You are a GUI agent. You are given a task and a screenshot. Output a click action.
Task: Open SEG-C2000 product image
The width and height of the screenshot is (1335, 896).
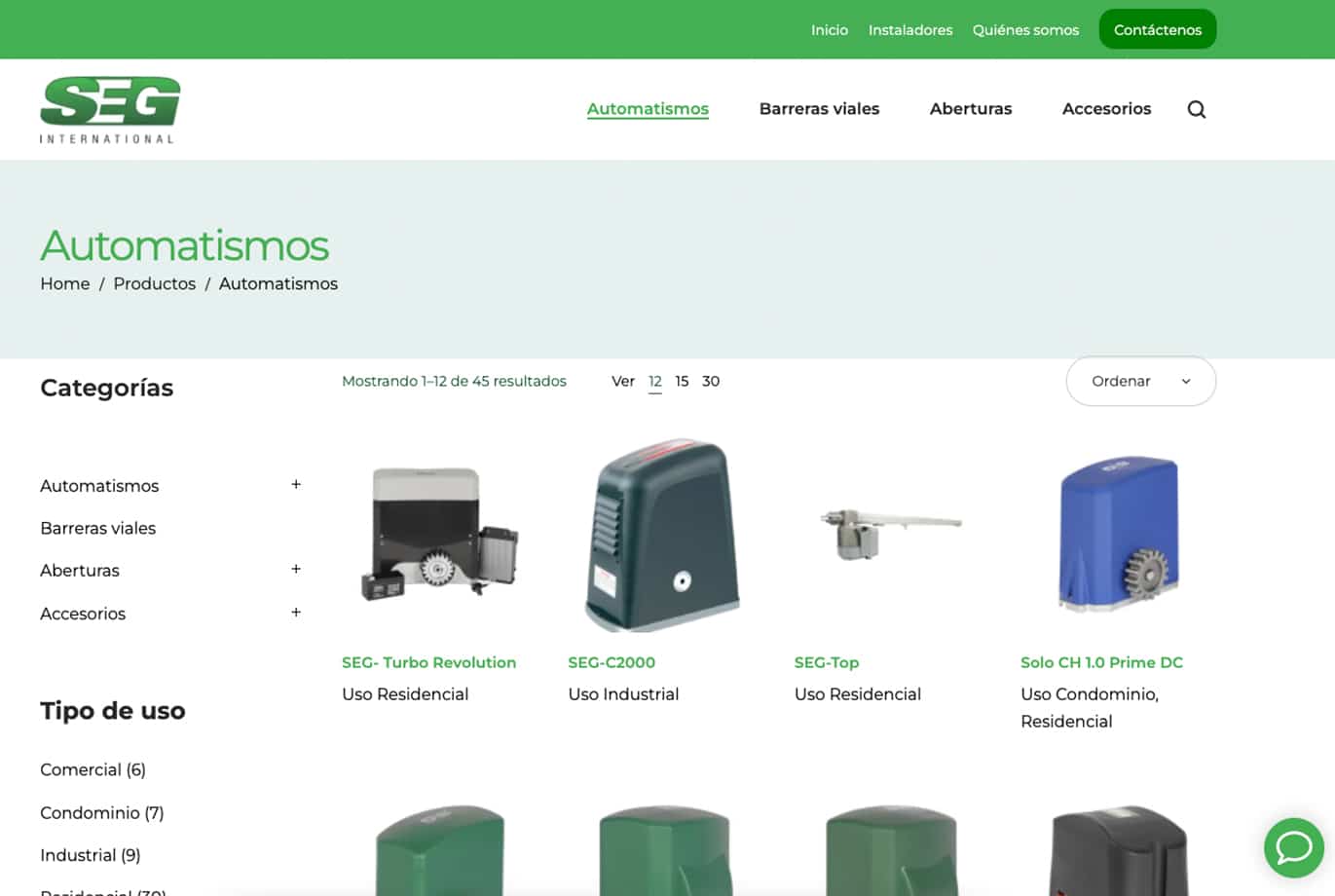point(665,534)
